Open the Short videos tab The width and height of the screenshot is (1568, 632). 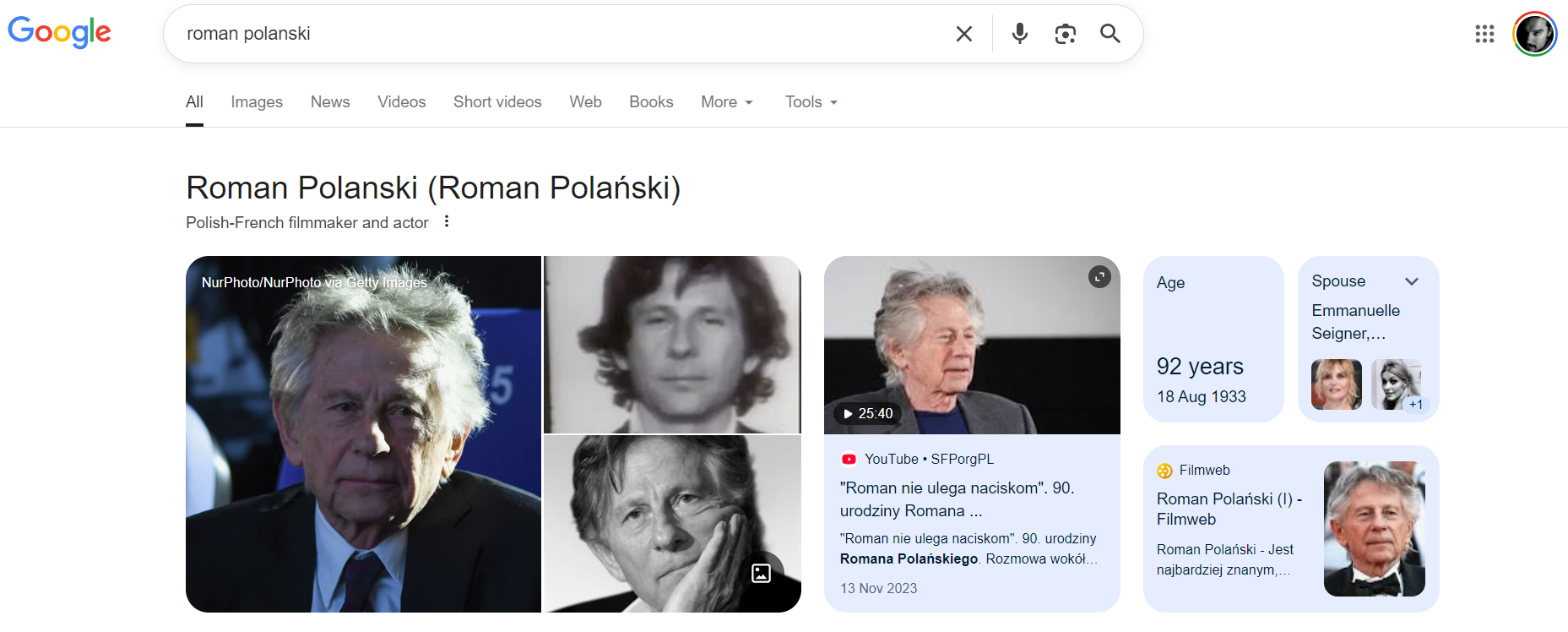coord(497,102)
